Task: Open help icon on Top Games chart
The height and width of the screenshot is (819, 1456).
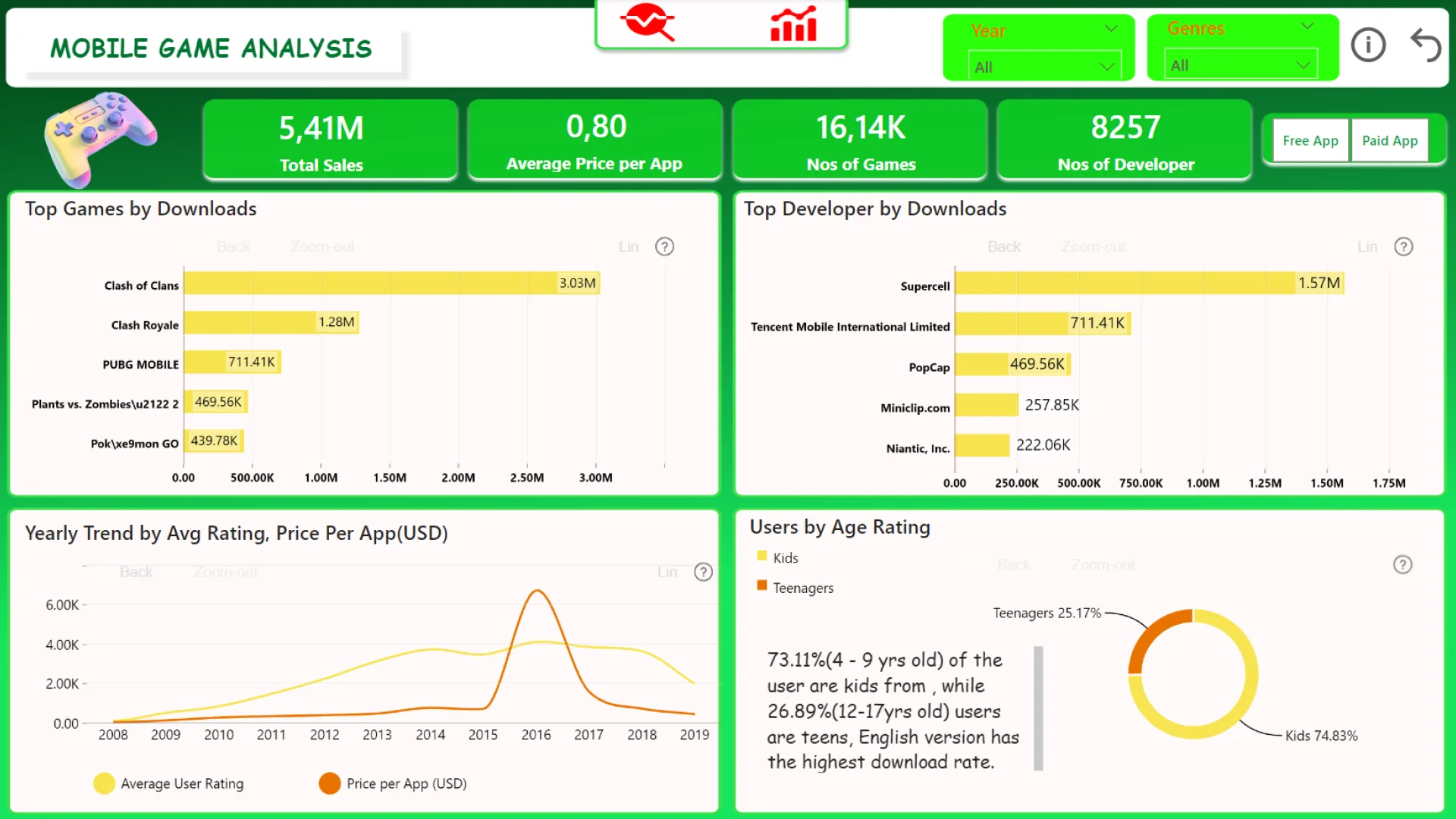Action: pyautogui.click(x=664, y=246)
